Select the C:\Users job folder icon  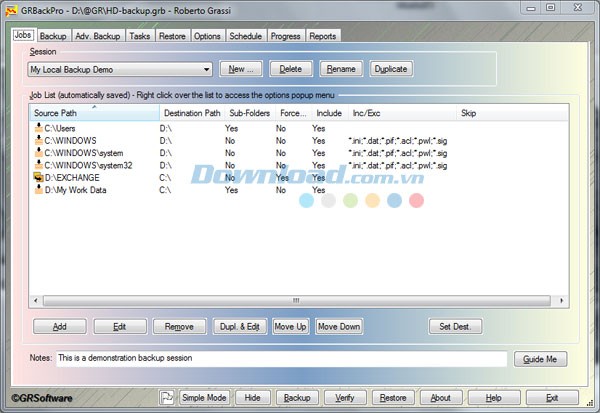click(39, 128)
